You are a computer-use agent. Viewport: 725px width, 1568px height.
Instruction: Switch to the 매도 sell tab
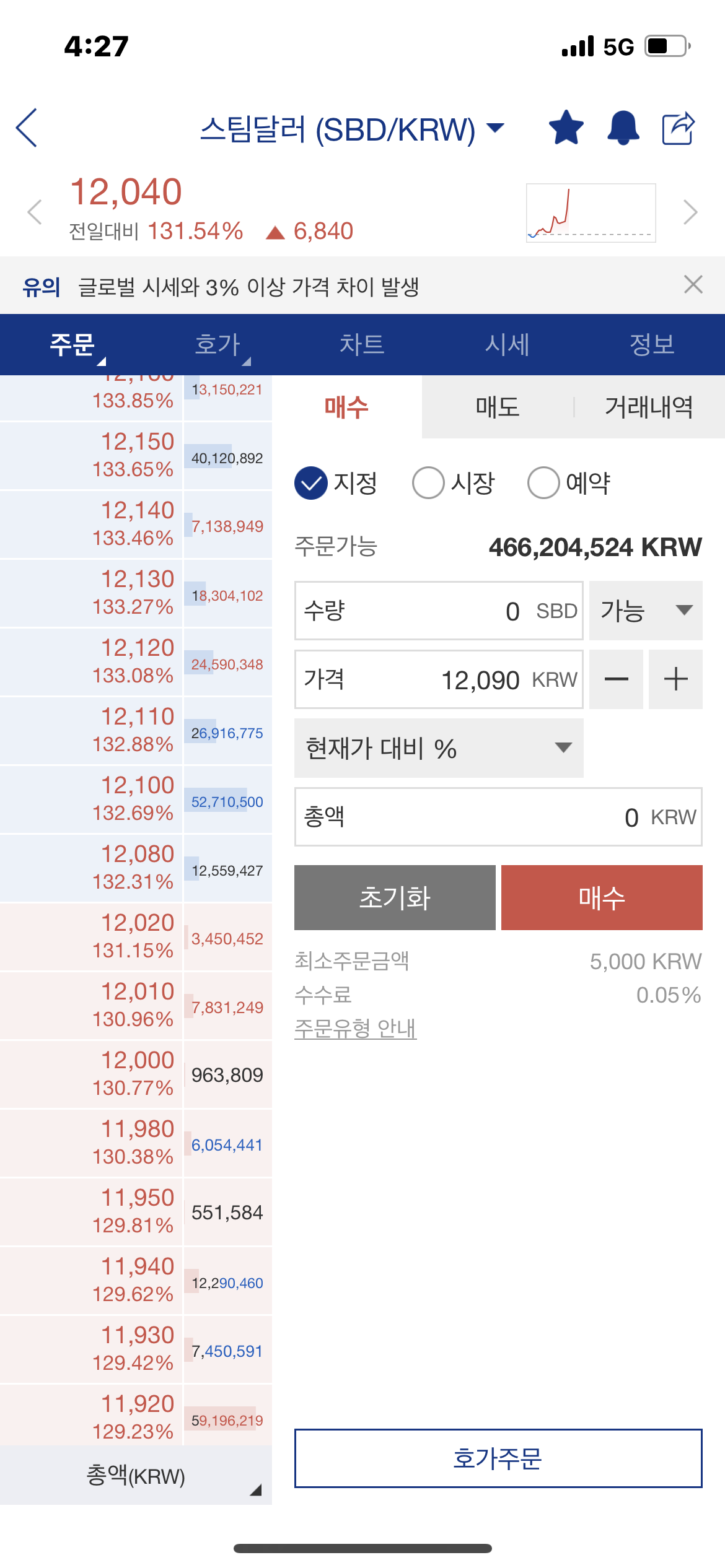pos(498,407)
